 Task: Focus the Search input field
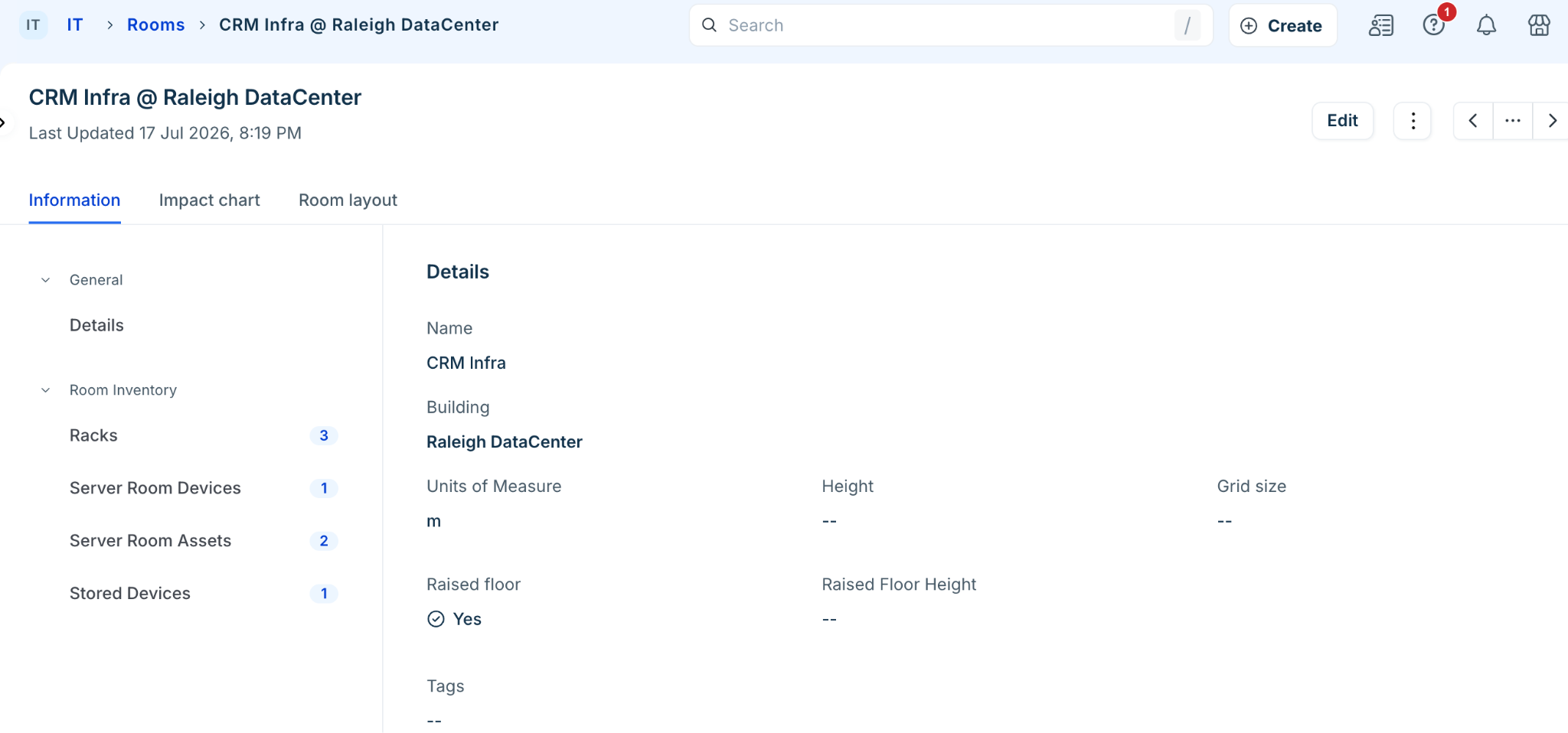(x=951, y=25)
